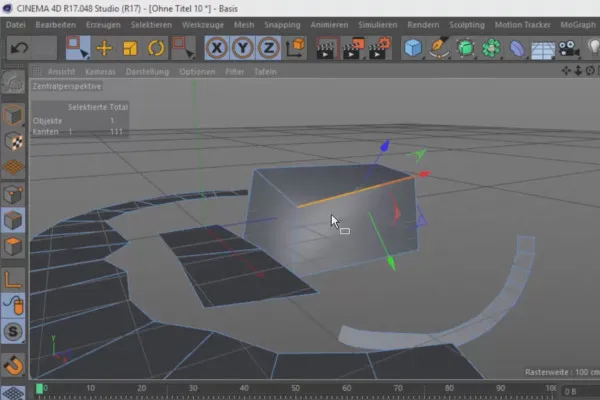Screen dimensions: 600x400
Task: Toggle Enable Axis L-shaped icon
Action: click(x=13, y=279)
